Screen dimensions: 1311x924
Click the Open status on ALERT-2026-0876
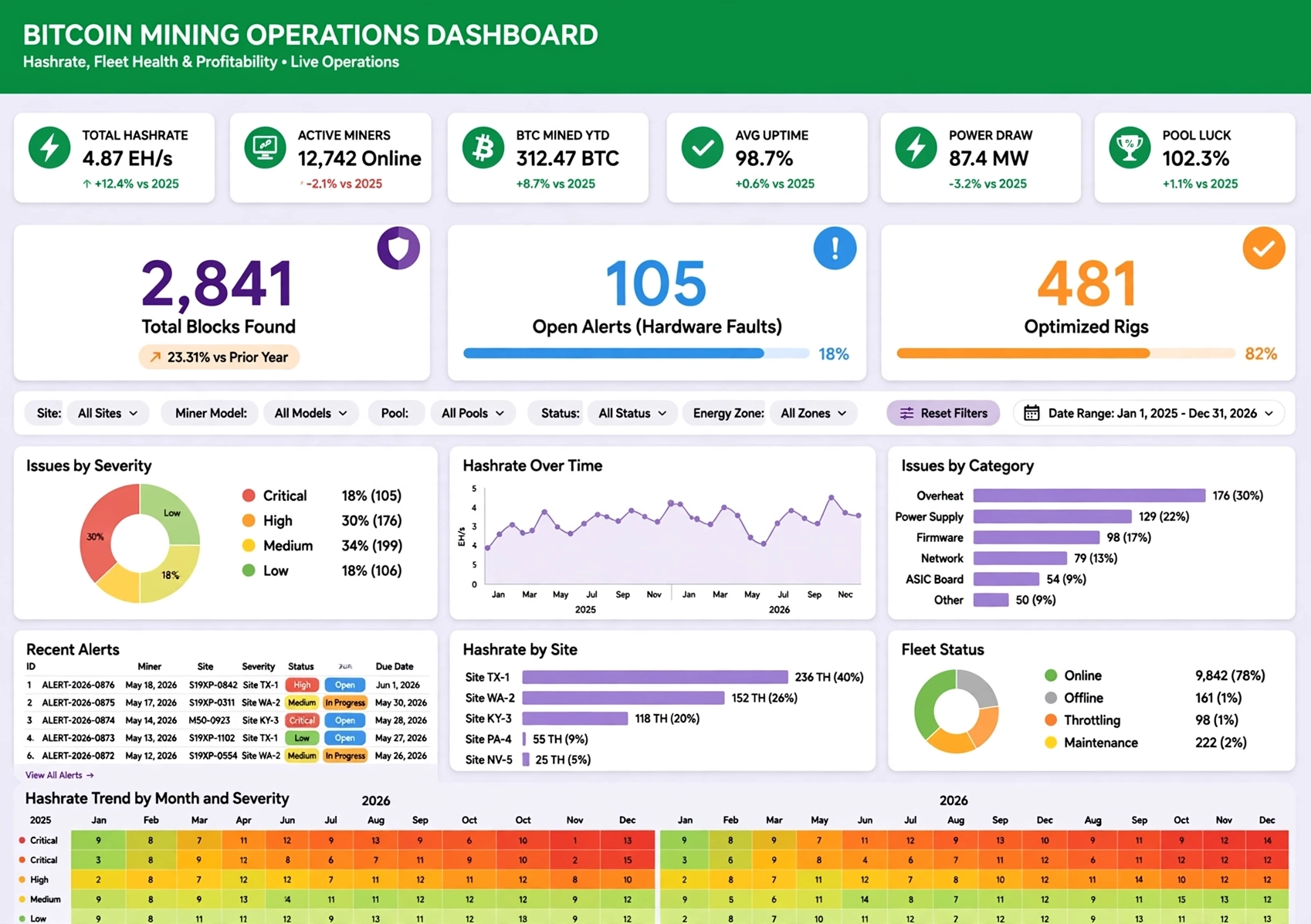(344, 685)
